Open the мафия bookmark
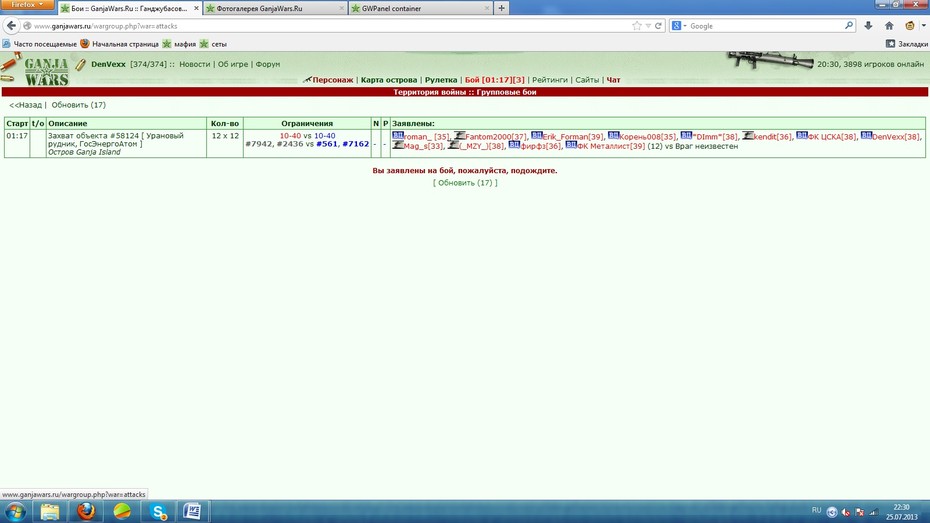Screen dimensions: 930x523 click(x=179, y=44)
